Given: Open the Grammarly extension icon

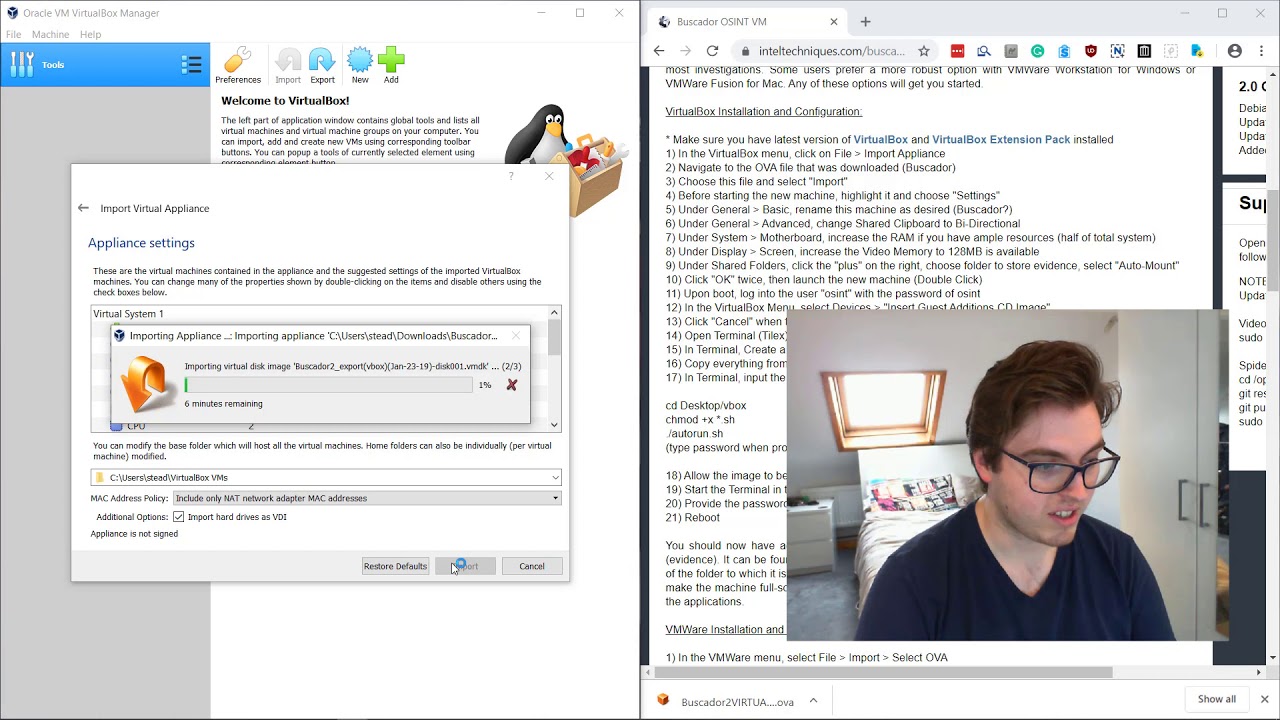Looking at the screenshot, I should pos(1038,51).
